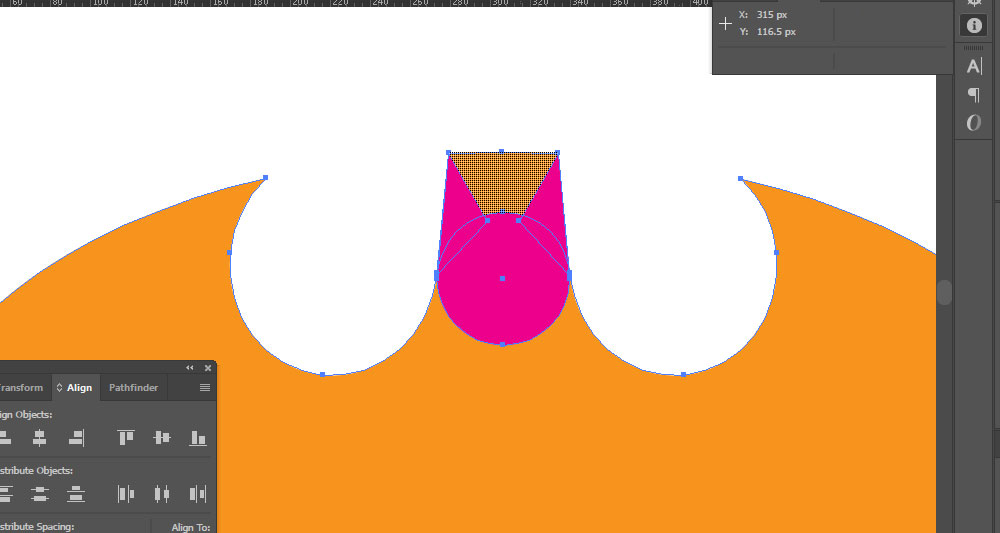Click the dock panel gripper handle

coord(974,48)
